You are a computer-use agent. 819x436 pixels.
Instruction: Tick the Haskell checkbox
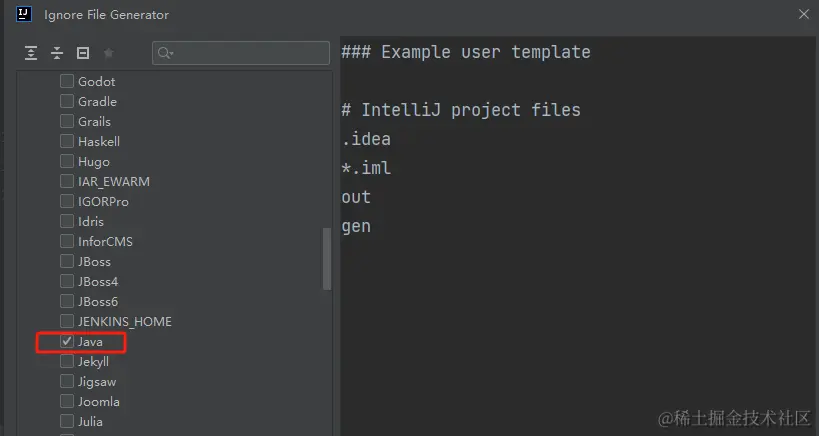(67, 142)
